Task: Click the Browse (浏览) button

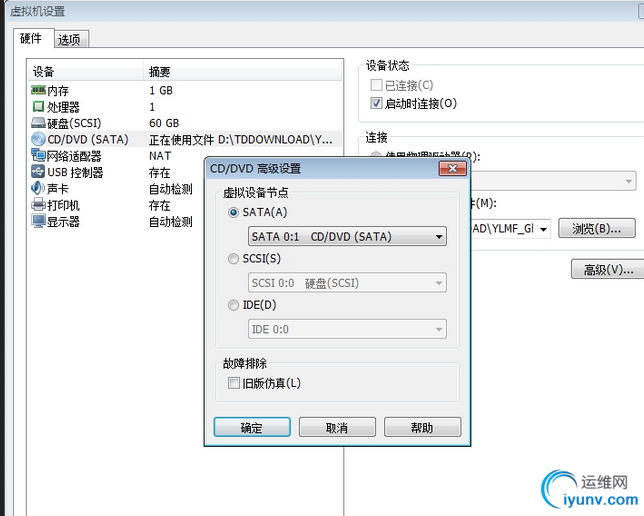Action: [x=597, y=228]
